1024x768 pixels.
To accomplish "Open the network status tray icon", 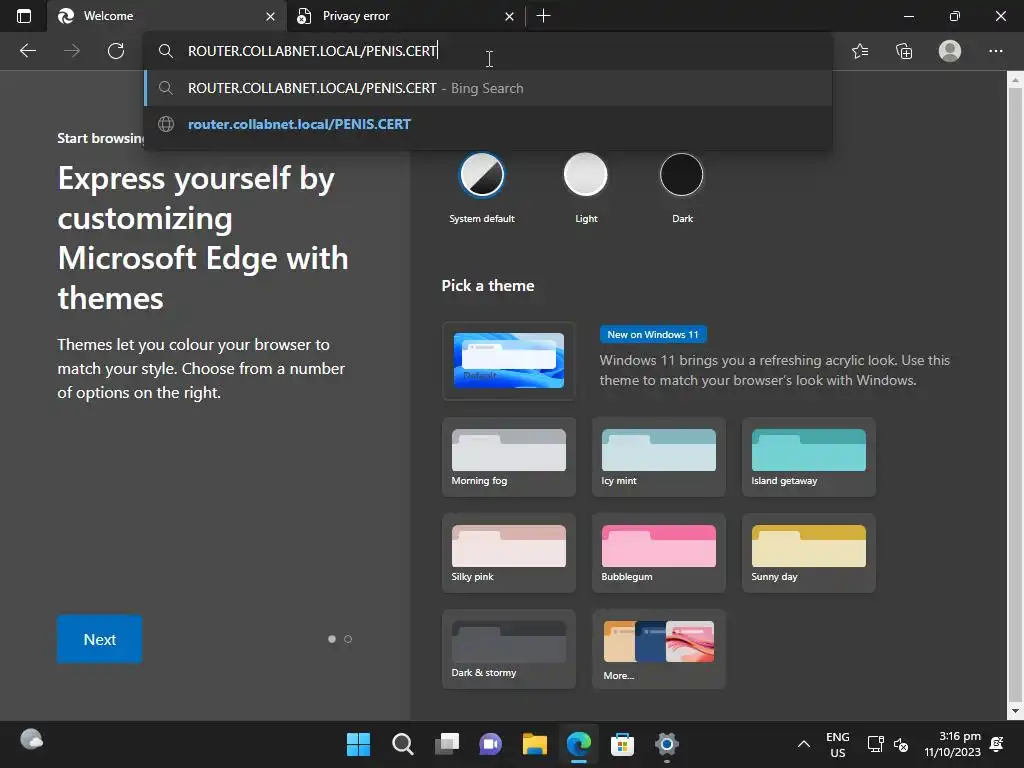I will [875, 744].
